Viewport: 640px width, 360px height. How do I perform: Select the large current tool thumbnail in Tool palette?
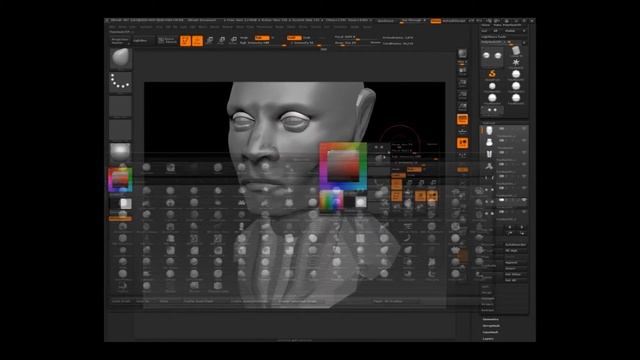click(492, 56)
